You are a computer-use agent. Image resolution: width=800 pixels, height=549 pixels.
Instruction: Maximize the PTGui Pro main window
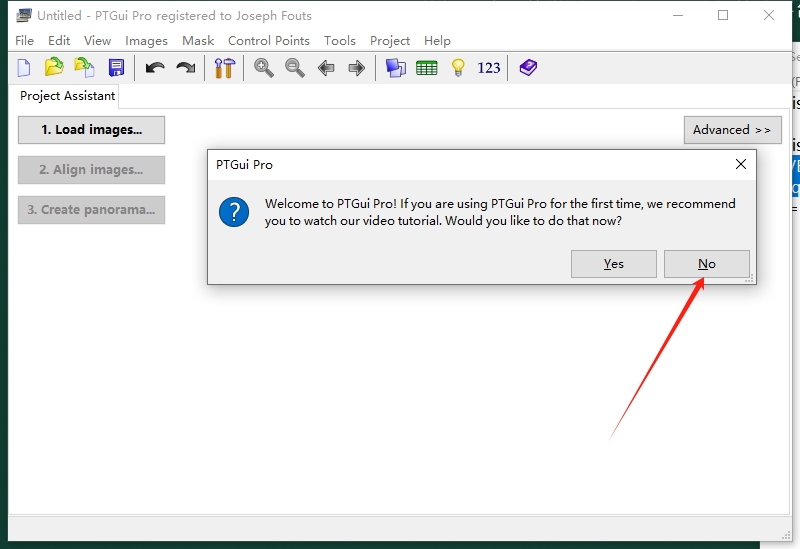(x=723, y=15)
